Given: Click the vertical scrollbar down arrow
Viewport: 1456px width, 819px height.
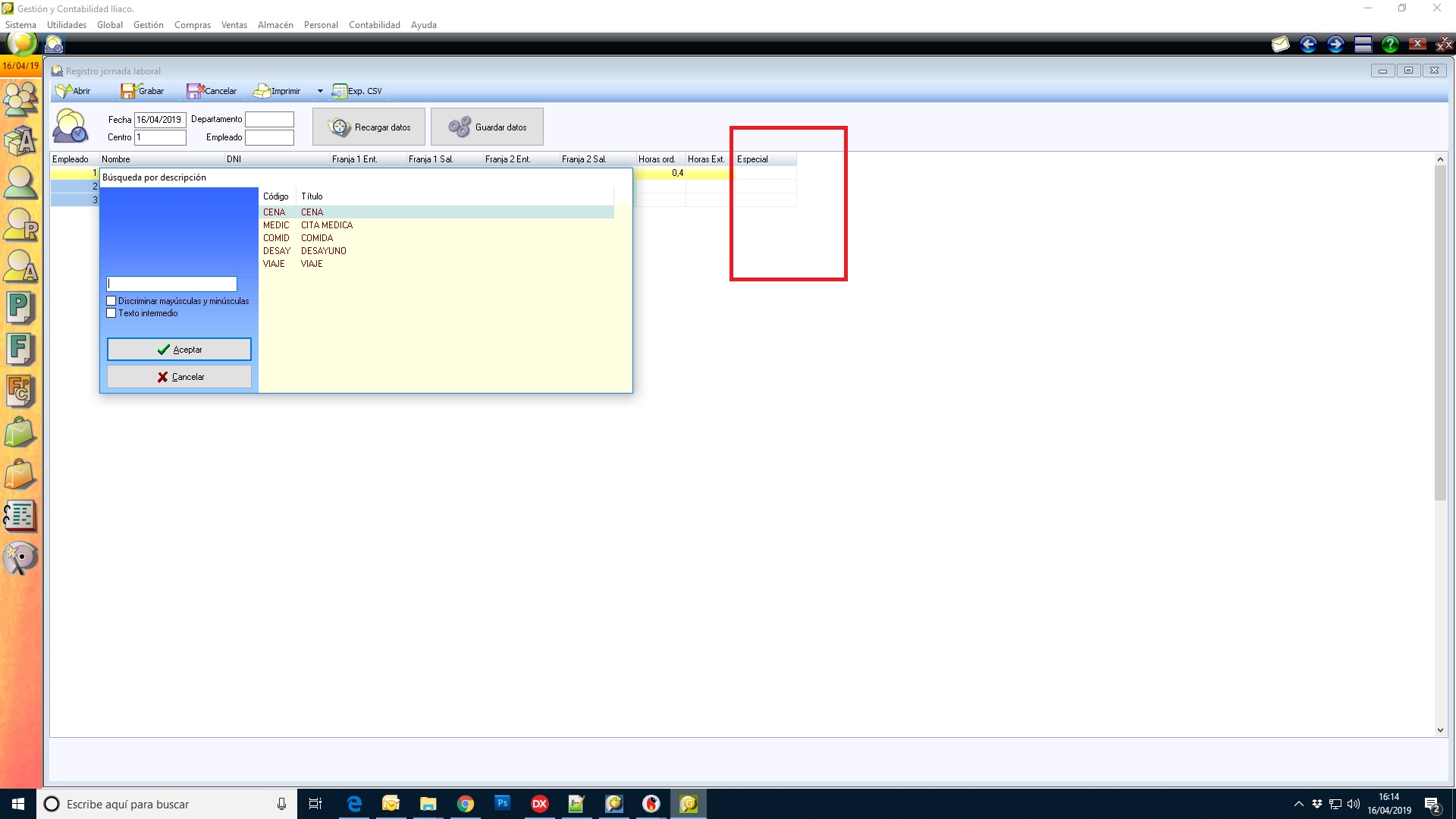Looking at the screenshot, I should [1440, 730].
